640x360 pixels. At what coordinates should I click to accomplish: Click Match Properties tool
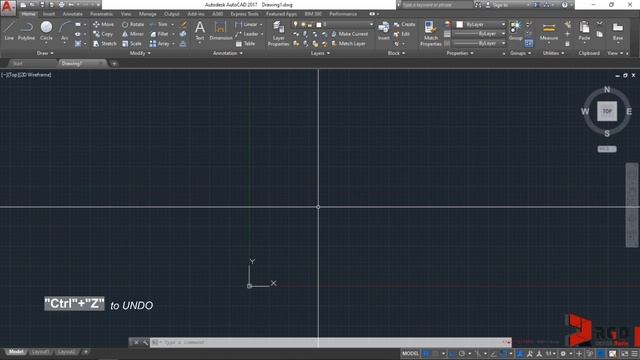click(431, 33)
